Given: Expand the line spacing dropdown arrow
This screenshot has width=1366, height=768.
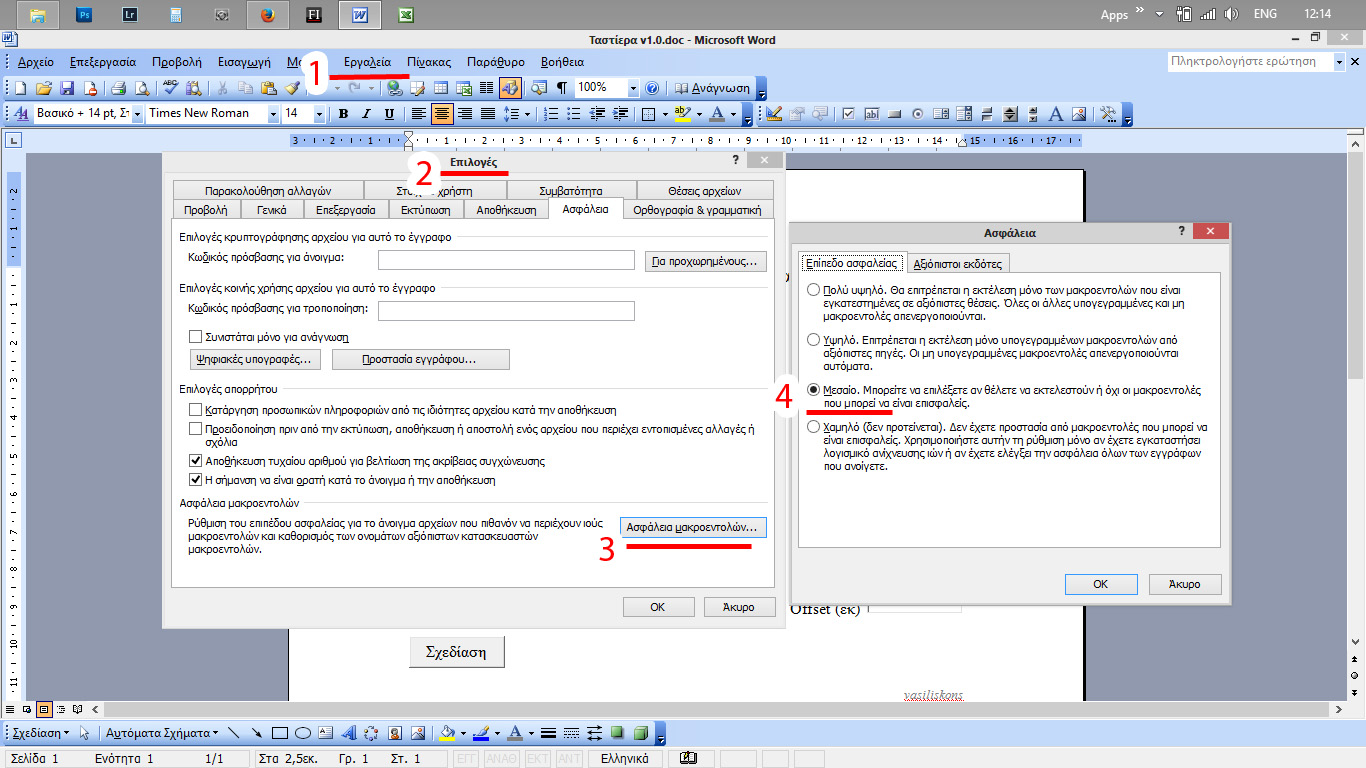Looking at the screenshot, I should [527, 114].
